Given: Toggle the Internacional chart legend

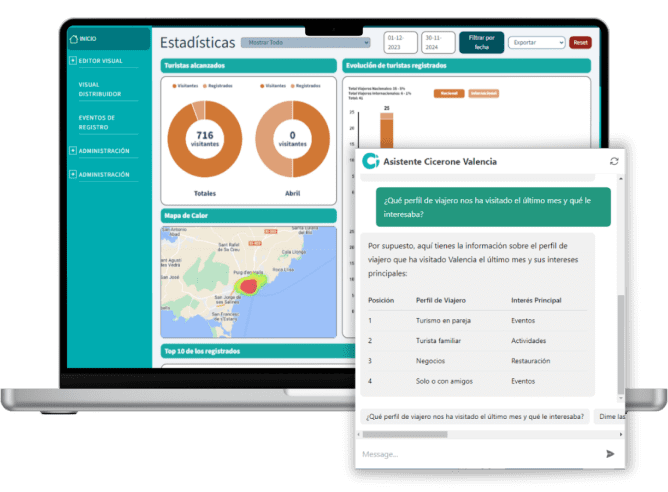Looking at the screenshot, I should 483,93.
